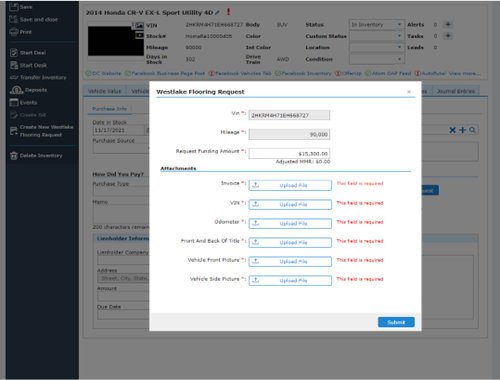500x380 pixels.
Task: Upload file for Vehicle Front Picture
Action: 290,261
